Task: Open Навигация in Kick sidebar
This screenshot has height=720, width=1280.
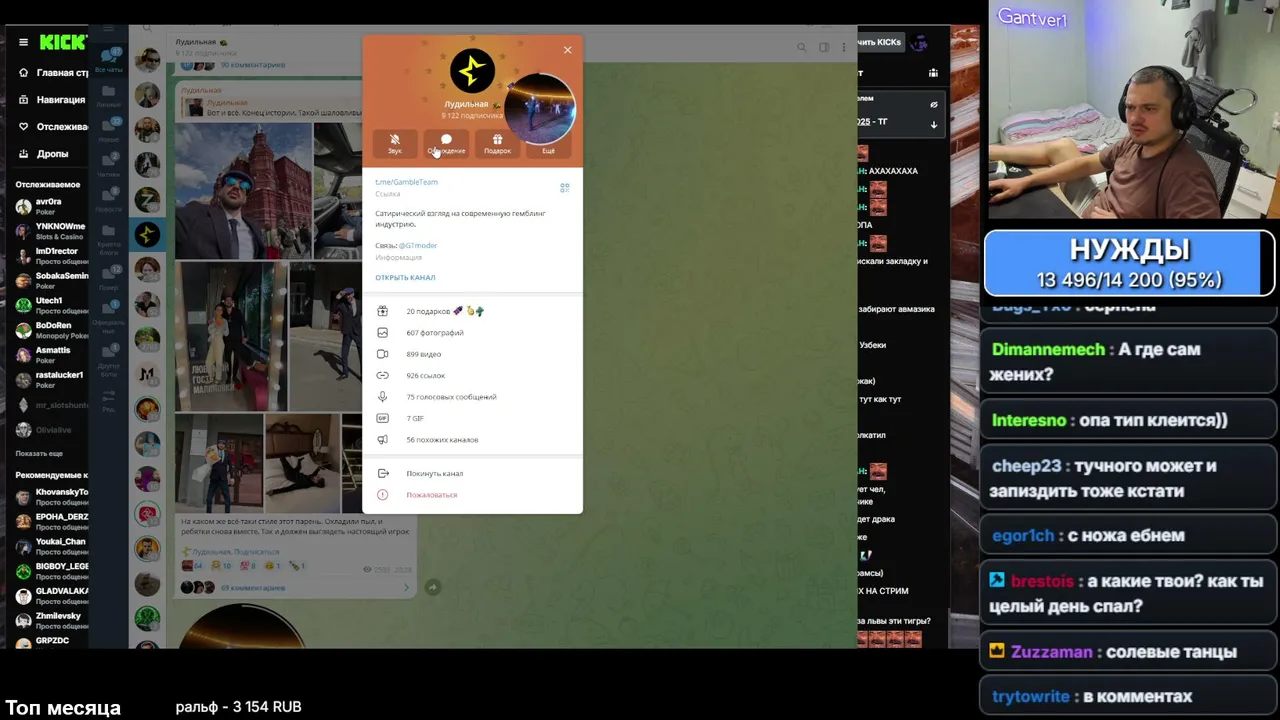Action: pos(52,100)
